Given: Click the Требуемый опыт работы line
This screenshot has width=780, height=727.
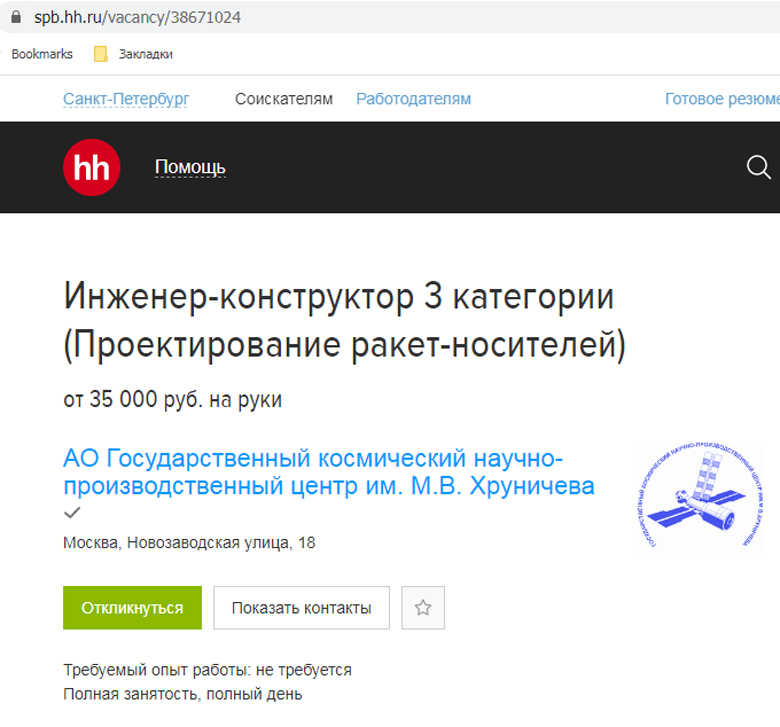Looking at the screenshot, I should 207,670.
